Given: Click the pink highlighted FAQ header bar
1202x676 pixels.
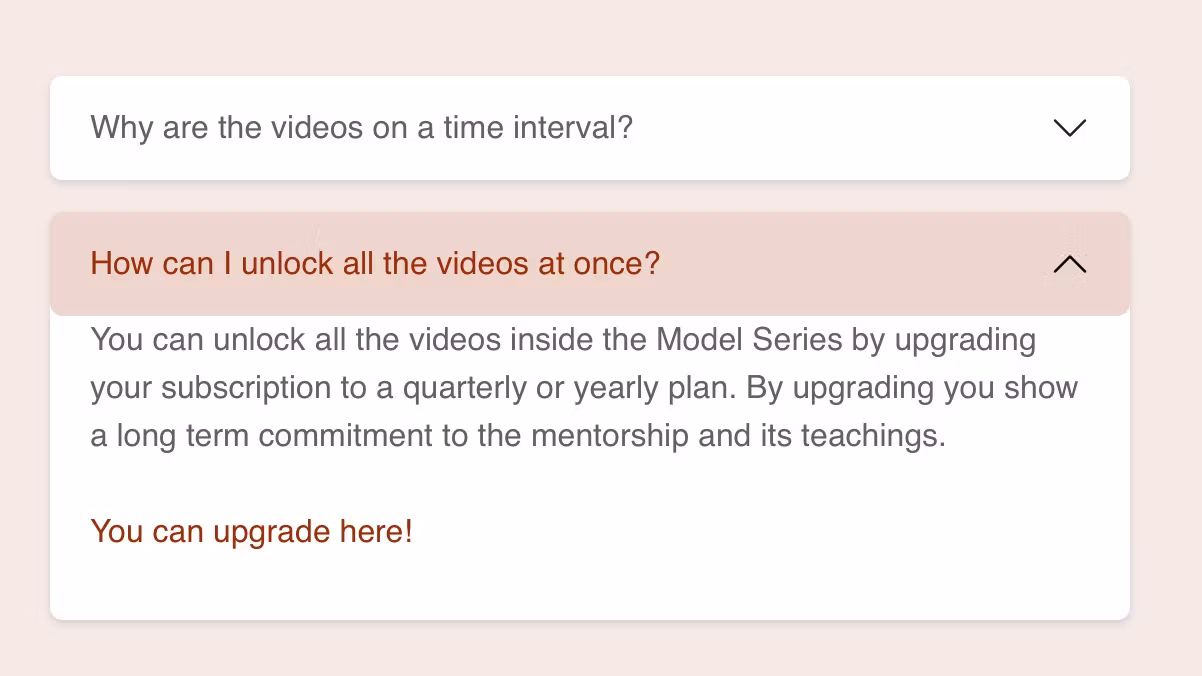Looking at the screenshot, I should (850, 264).
